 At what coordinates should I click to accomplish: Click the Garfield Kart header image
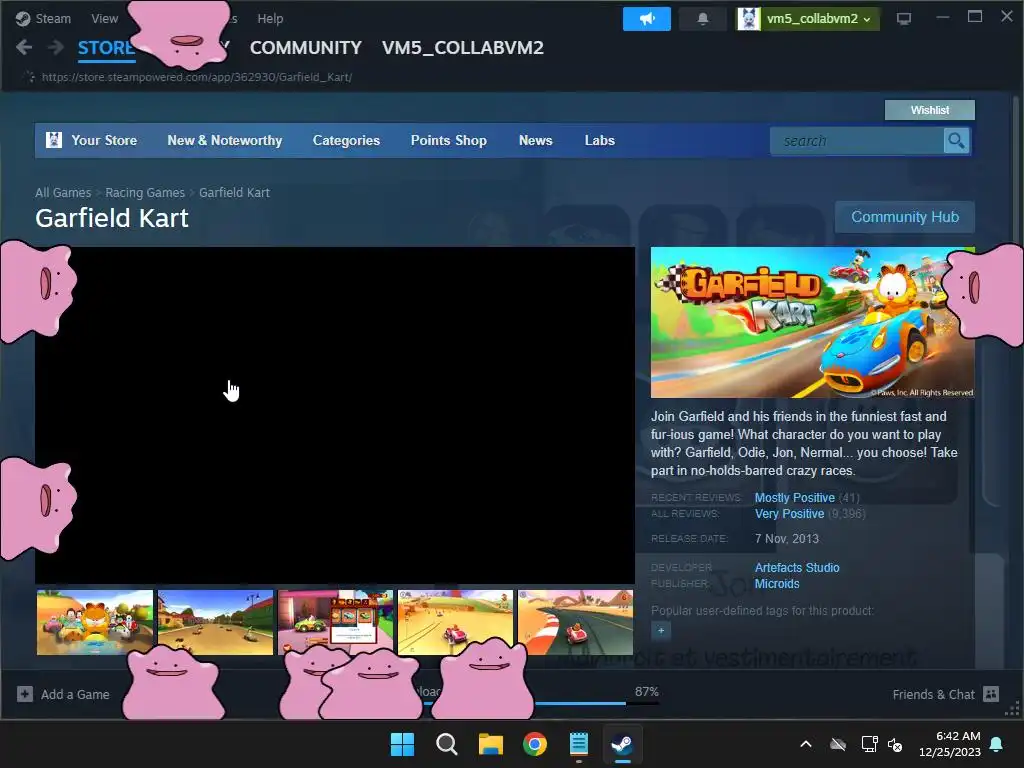pos(812,322)
